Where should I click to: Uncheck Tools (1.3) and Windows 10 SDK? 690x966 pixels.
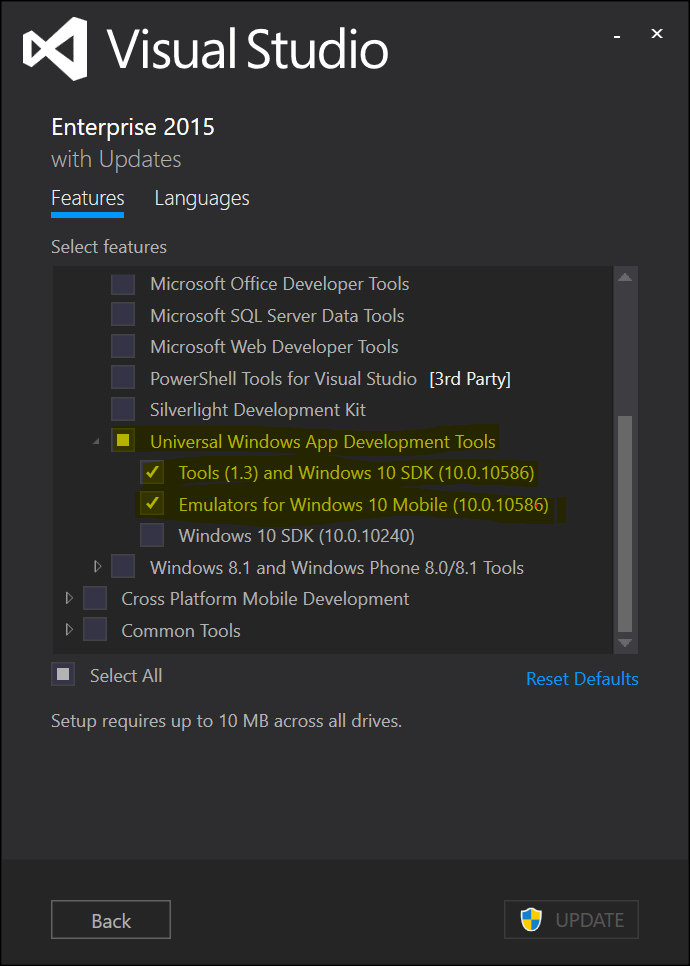point(152,473)
